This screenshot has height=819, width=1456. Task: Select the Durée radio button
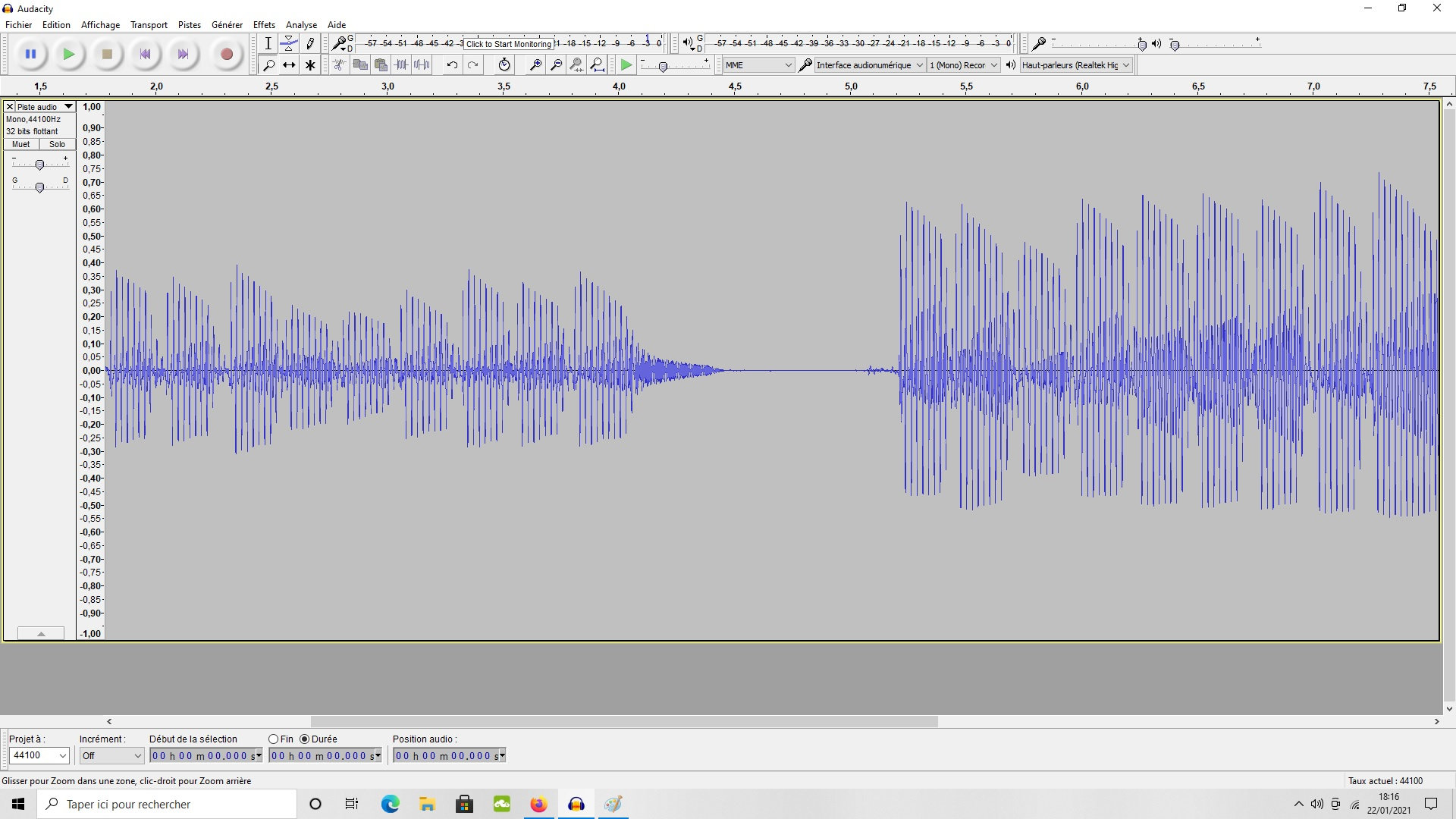(305, 739)
